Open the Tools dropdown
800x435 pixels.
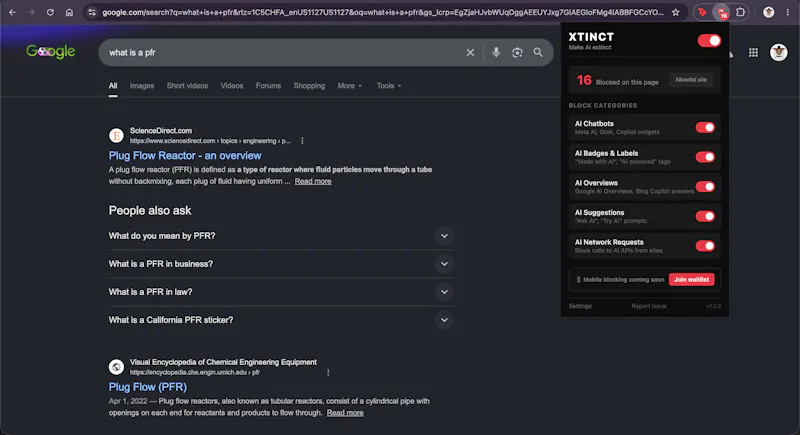point(389,86)
